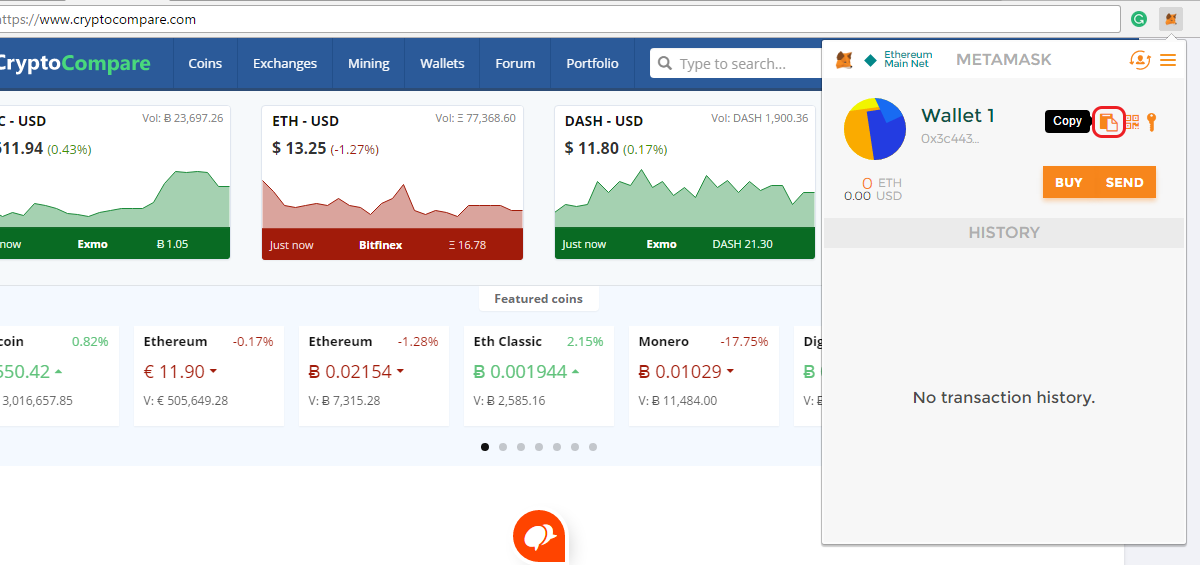Open the orange chat bubble widget
Image resolution: width=1200 pixels, height=565 pixels.
click(539, 537)
